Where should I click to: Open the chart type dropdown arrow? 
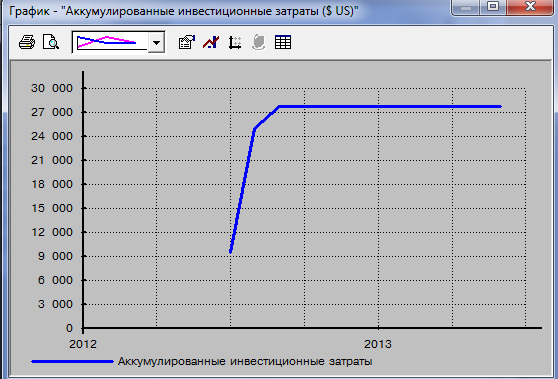pyautogui.click(x=156, y=42)
